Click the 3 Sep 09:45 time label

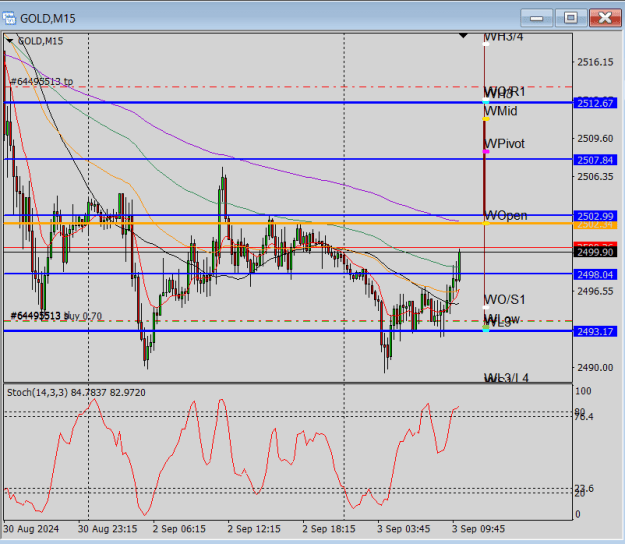pos(478,529)
